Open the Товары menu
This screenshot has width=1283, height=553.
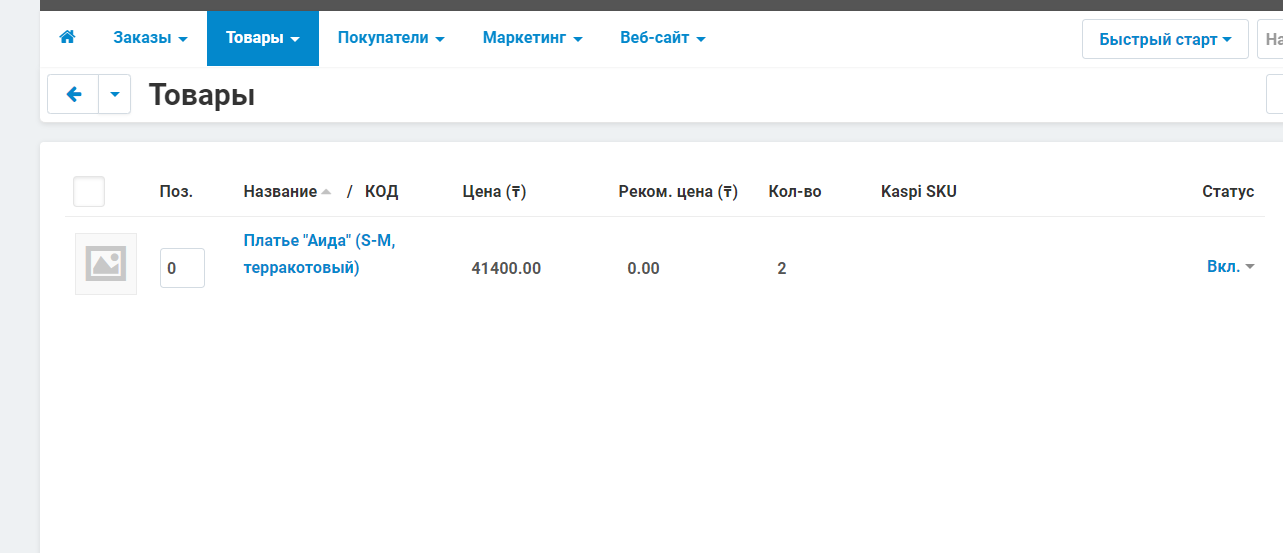263,38
